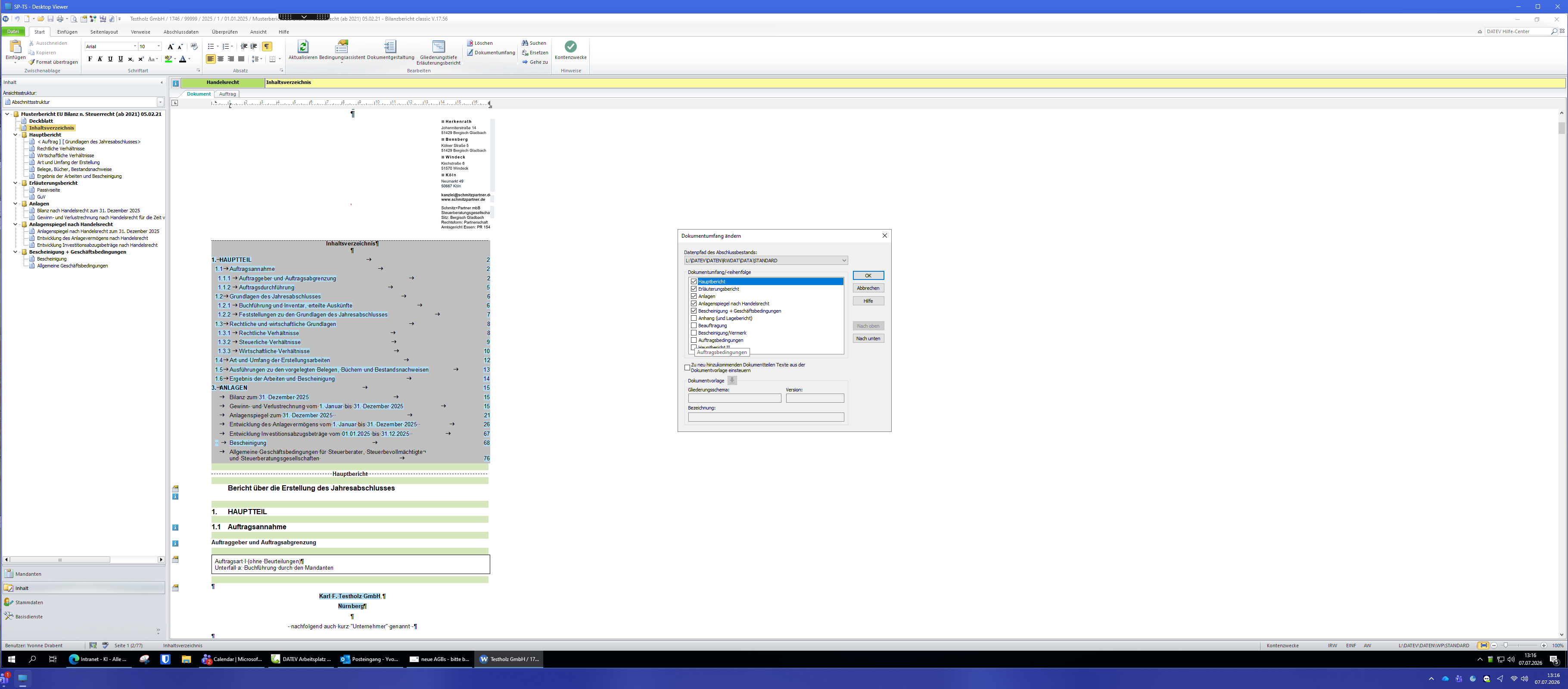Enable Texte aus der Dokumentvorlage einsteuern
The image size is (1568, 689).
687,368
